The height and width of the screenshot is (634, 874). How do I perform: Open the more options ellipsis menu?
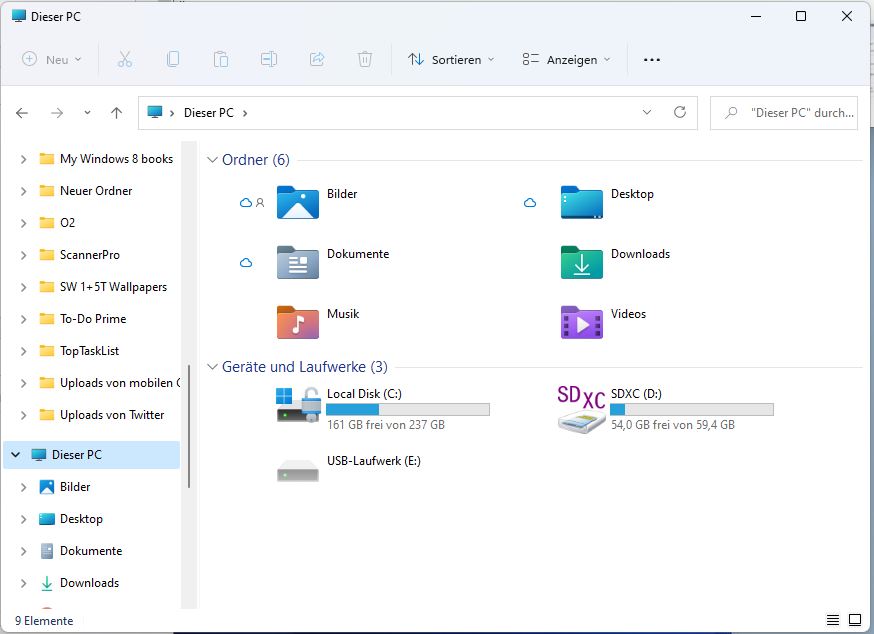click(652, 60)
